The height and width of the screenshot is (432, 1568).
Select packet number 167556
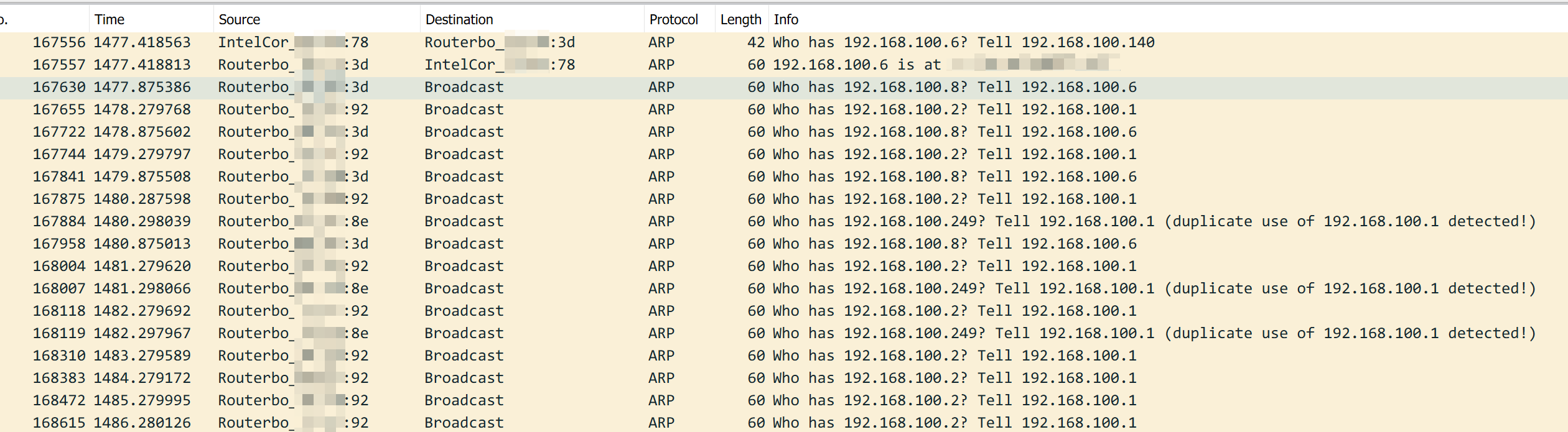59,42
